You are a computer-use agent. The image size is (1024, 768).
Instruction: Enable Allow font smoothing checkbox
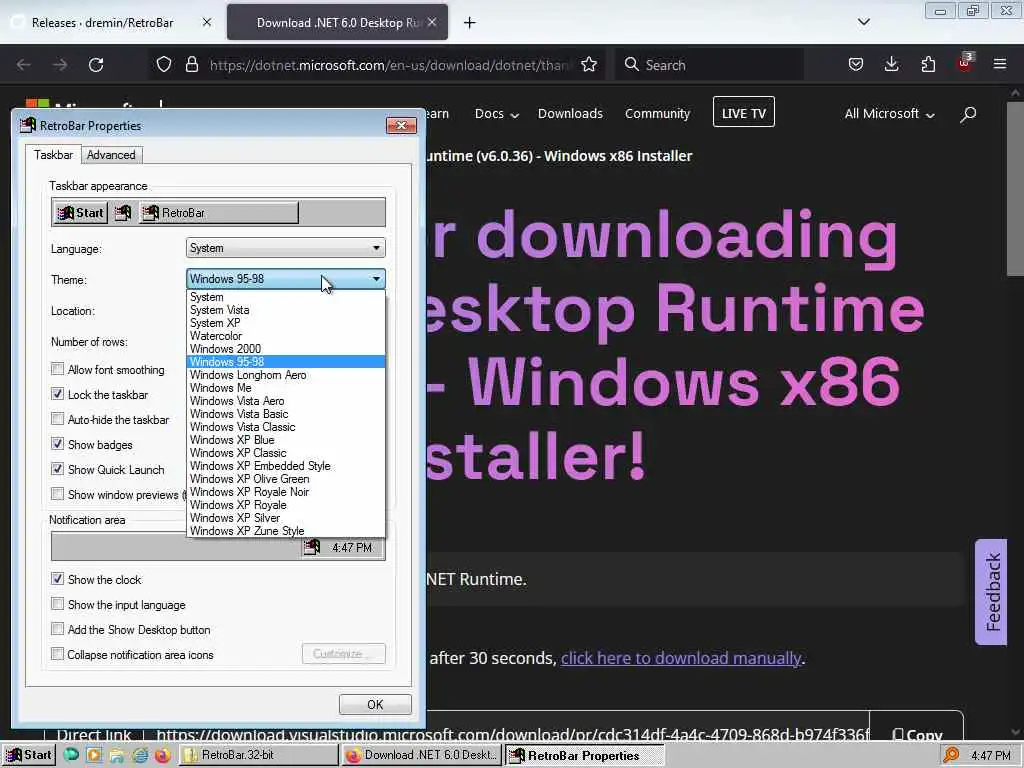point(57,369)
